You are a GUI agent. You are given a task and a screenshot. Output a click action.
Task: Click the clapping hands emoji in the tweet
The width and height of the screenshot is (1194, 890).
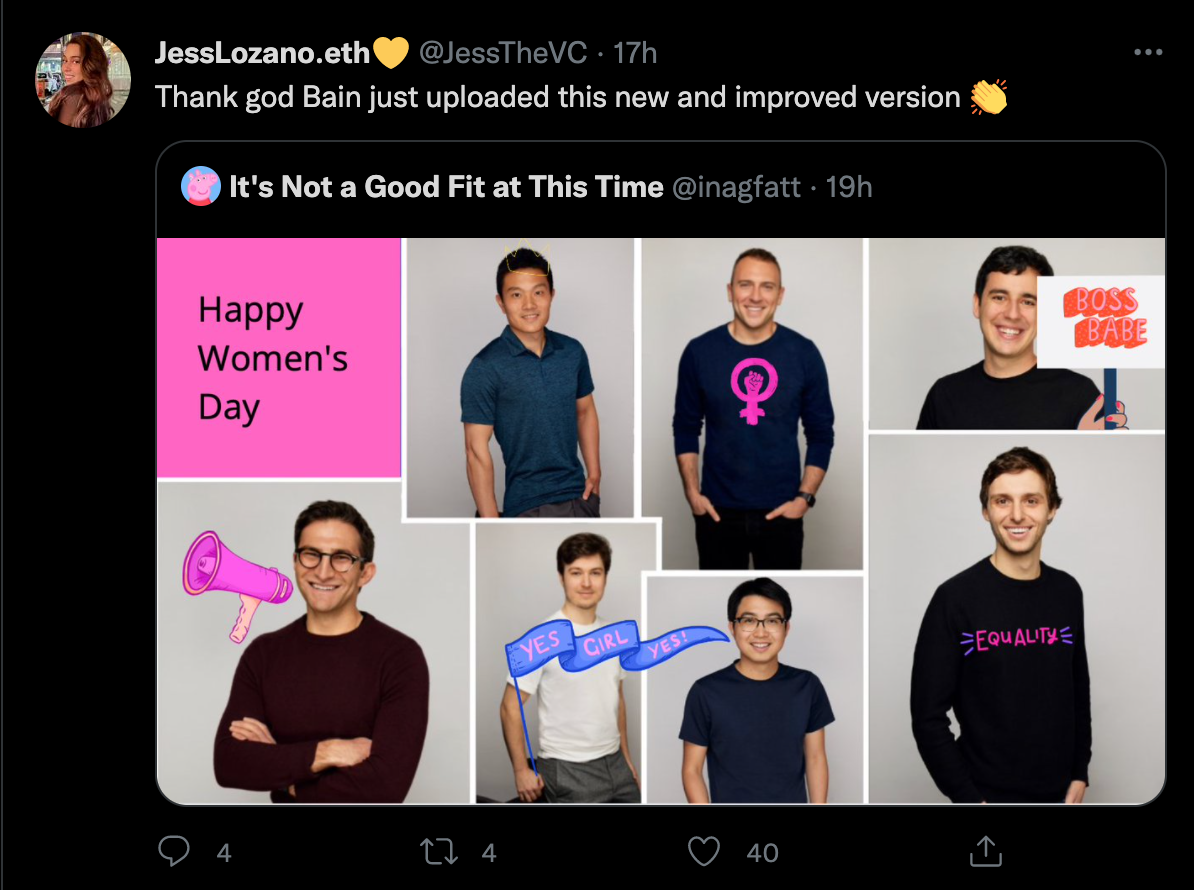pyautogui.click(x=988, y=97)
